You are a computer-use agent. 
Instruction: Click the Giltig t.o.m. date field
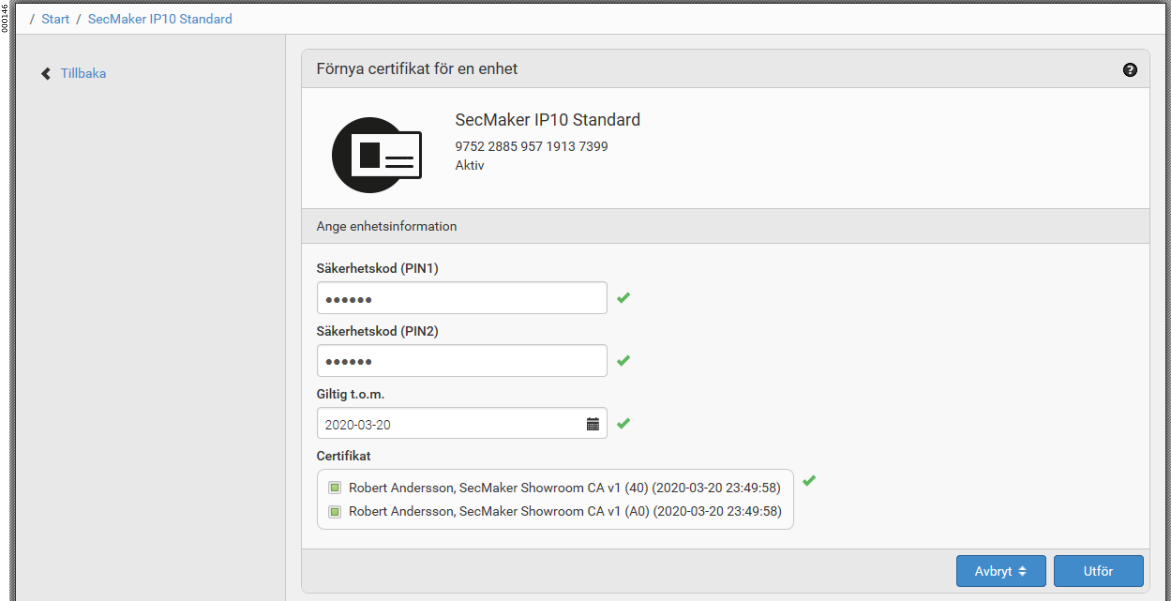pos(450,424)
